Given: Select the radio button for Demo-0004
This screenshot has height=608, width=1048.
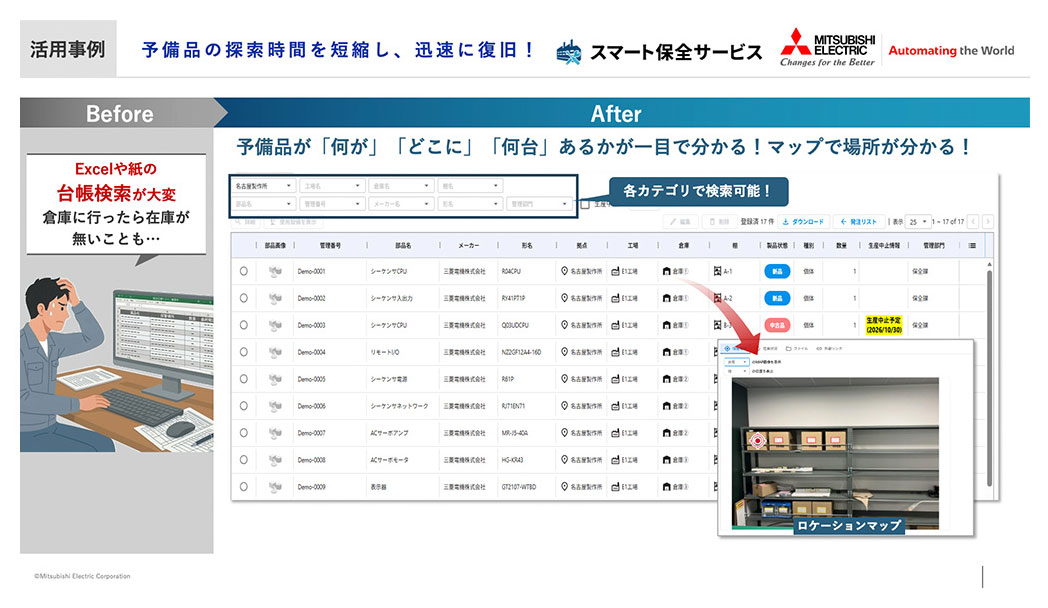Looking at the screenshot, I should point(243,351).
